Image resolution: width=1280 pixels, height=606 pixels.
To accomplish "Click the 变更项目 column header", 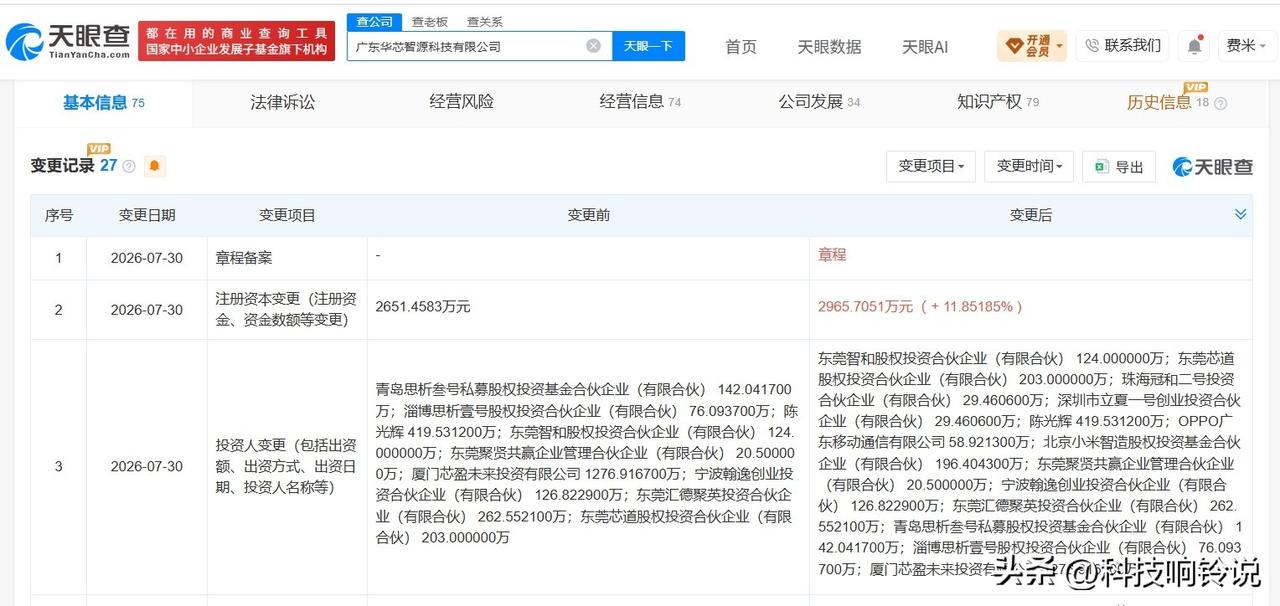I will (287, 215).
